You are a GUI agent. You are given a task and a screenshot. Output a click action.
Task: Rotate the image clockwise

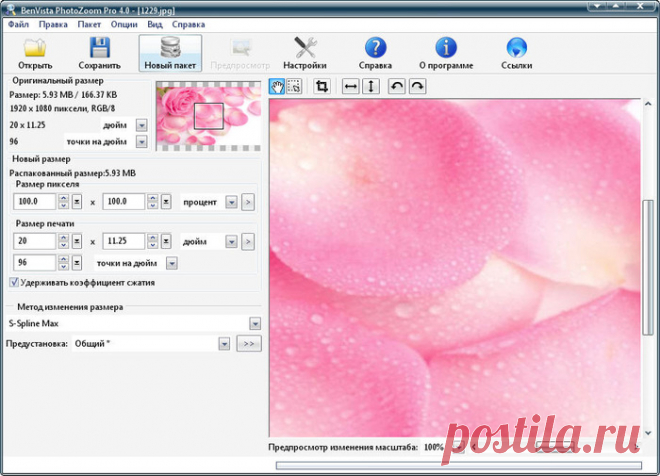coord(416,87)
